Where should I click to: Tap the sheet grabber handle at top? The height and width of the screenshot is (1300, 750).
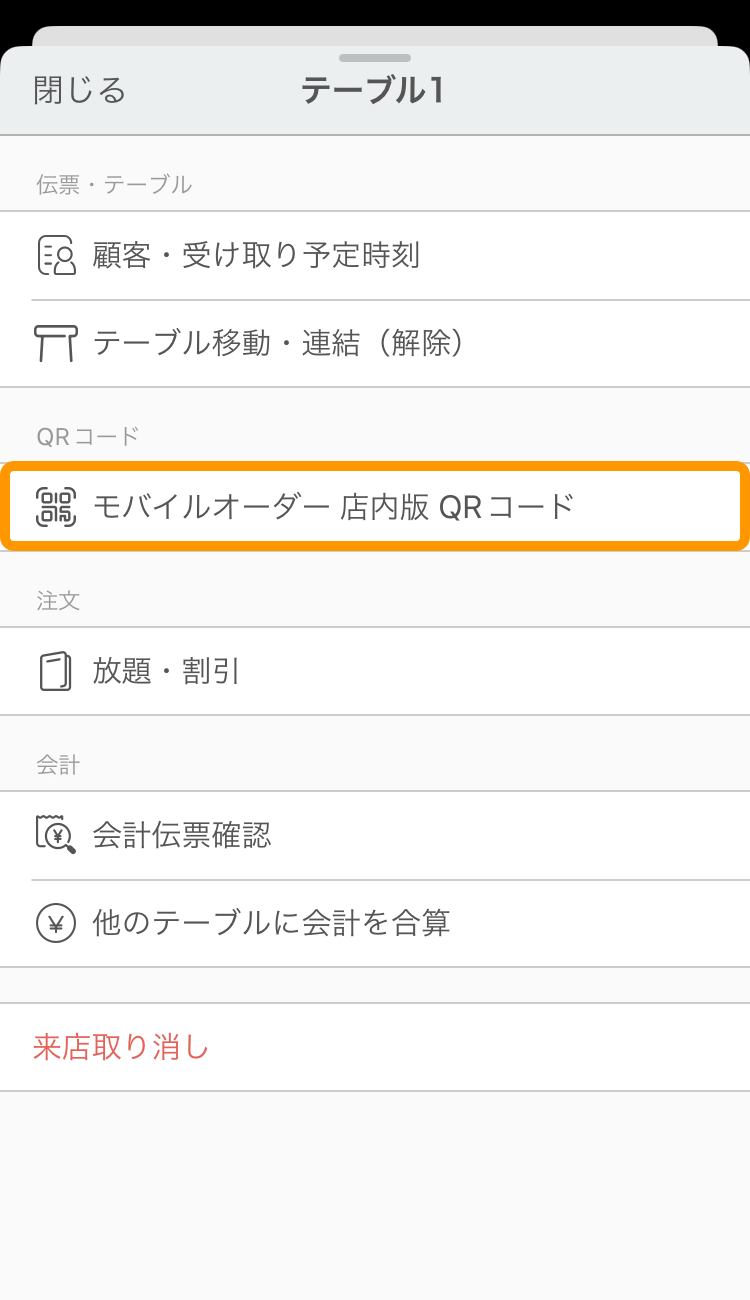click(375, 58)
